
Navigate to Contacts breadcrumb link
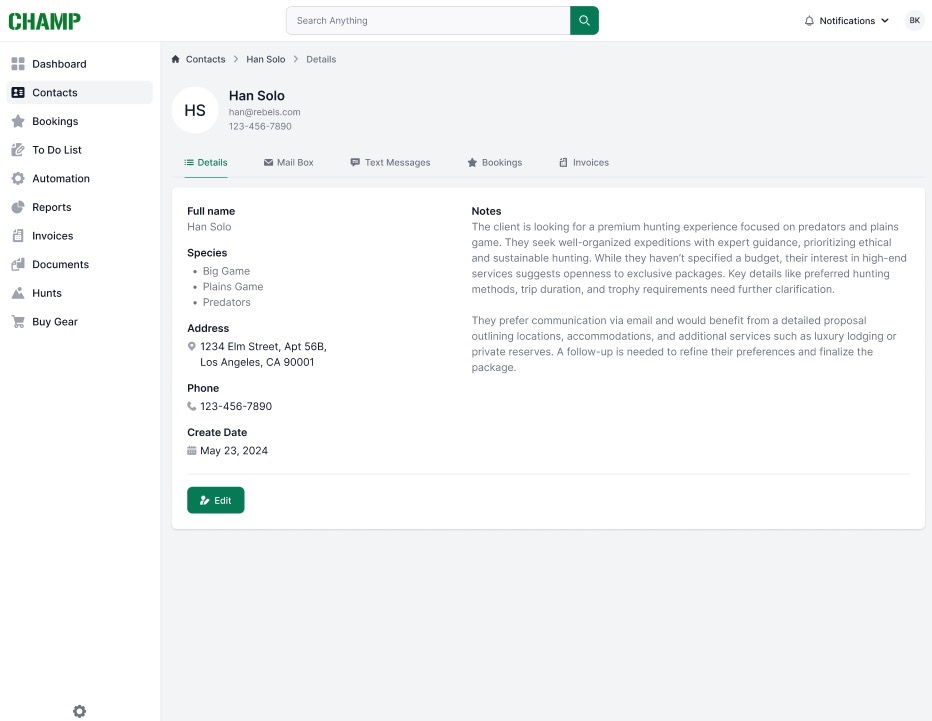pos(205,59)
